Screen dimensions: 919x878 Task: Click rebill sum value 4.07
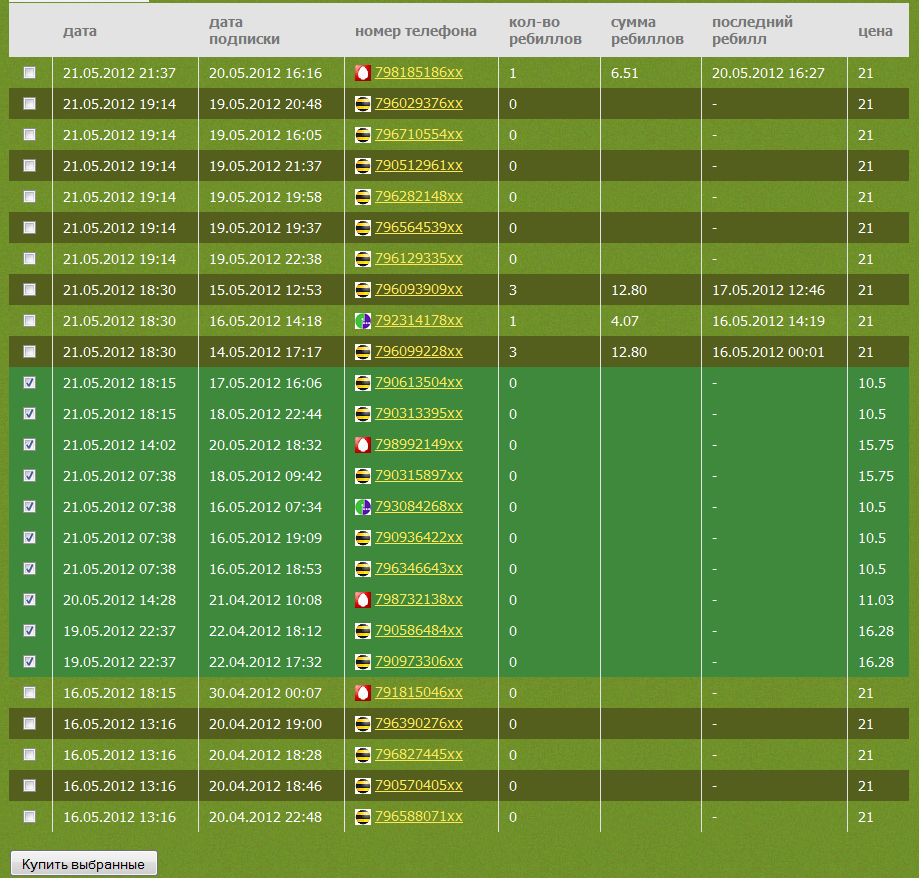click(x=624, y=321)
